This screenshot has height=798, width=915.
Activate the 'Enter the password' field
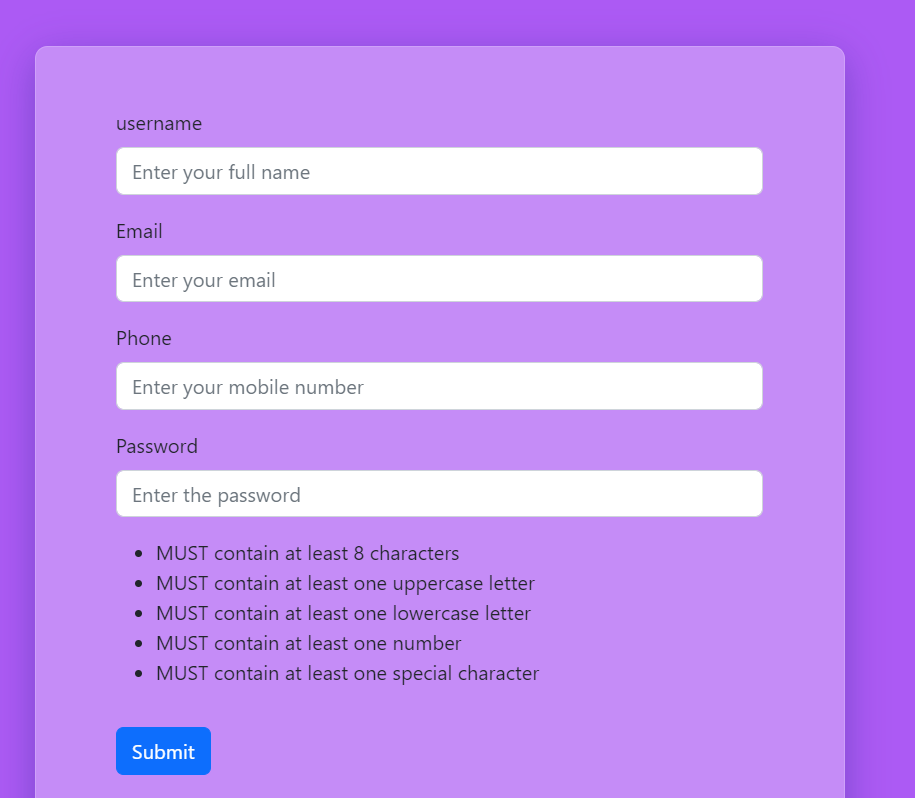coord(439,494)
